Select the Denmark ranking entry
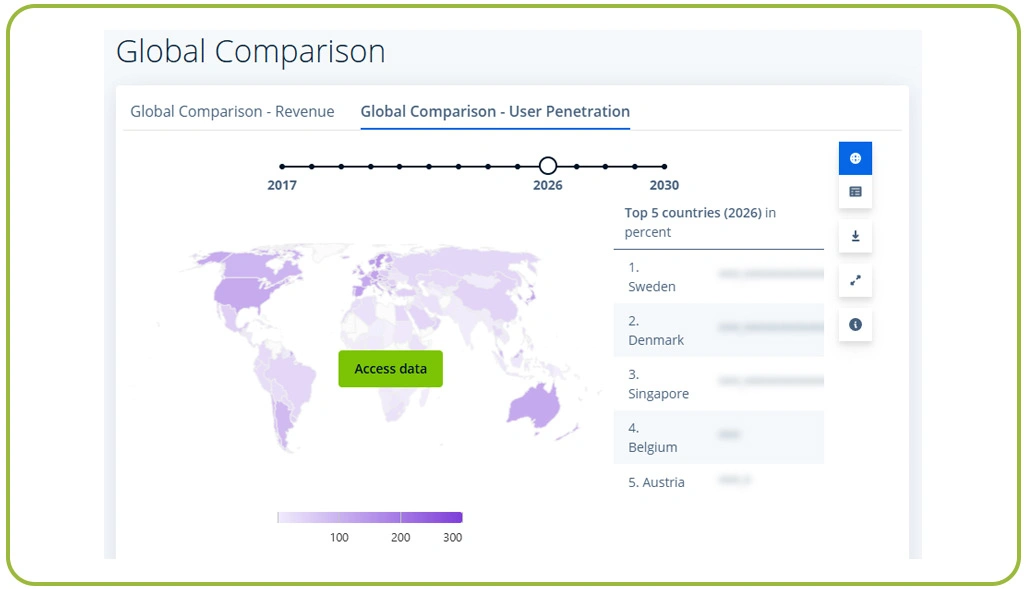 coord(718,330)
